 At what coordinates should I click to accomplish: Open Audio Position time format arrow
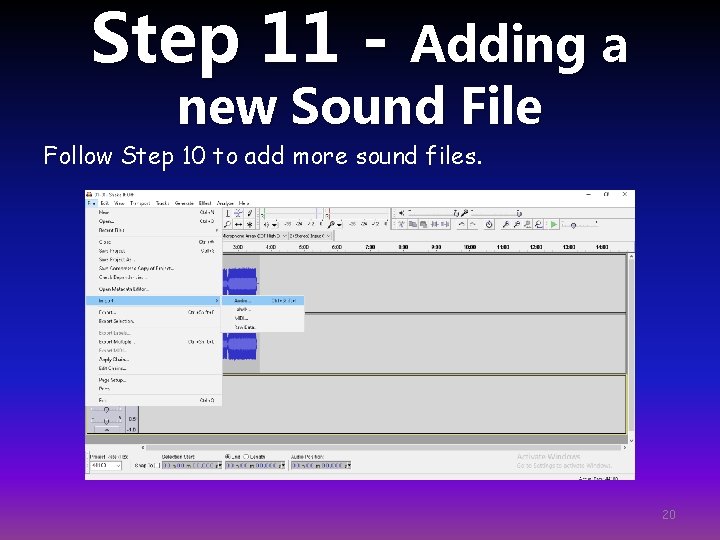[349, 466]
